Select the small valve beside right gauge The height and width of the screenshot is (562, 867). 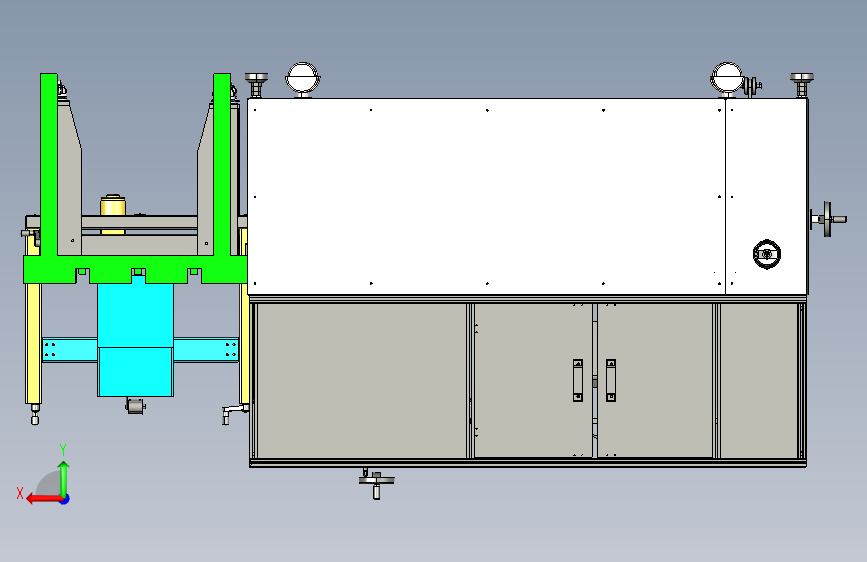(x=751, y=86)
